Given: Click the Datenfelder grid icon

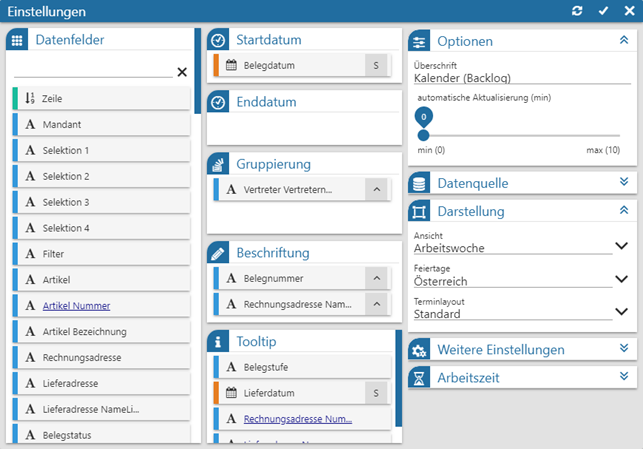Looking at the screenshot, I should click(17, 40).
